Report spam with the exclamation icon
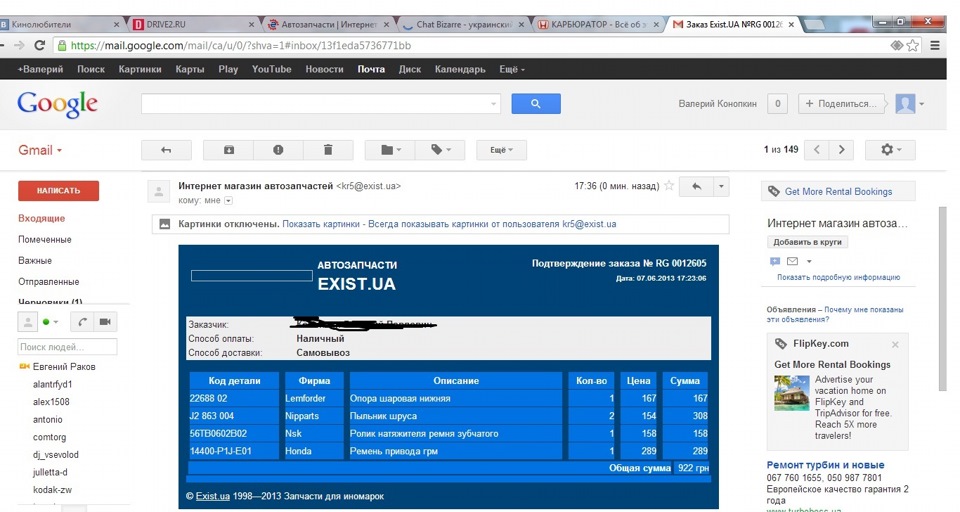 coord(278,150)
